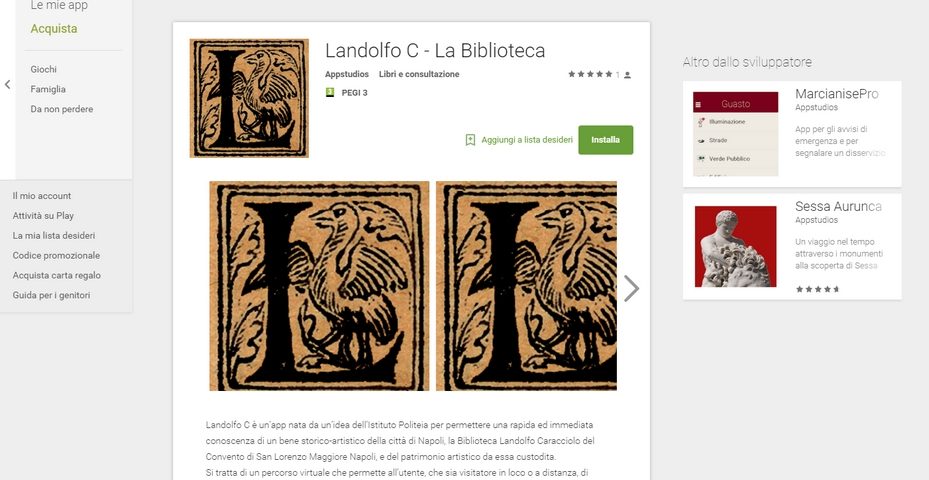This screenshot has height=480, width=929.
Task: Collapse the sidebar with the left chevron
Action: (7, 85)
